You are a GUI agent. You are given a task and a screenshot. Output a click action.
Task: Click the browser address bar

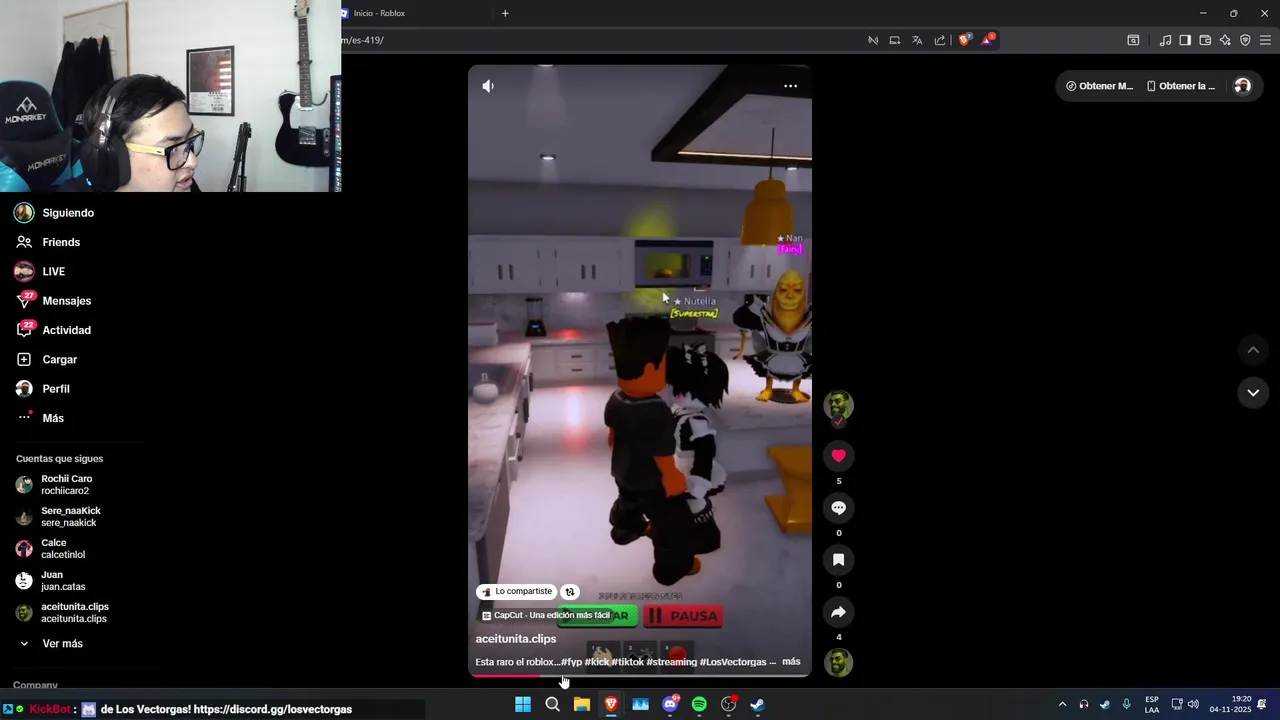pyautogui.click(x=600, y=40)
